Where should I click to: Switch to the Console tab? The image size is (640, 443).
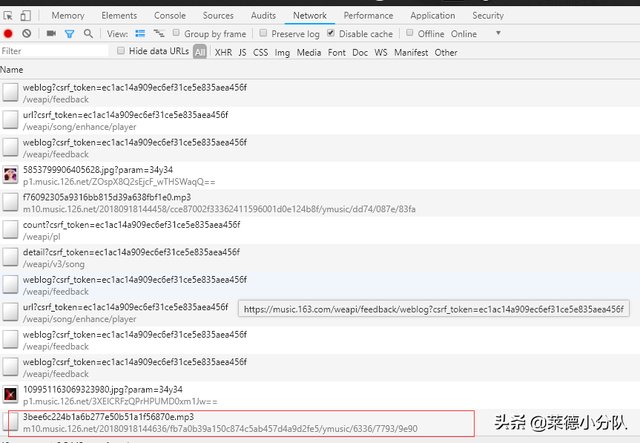pos(170,16)
